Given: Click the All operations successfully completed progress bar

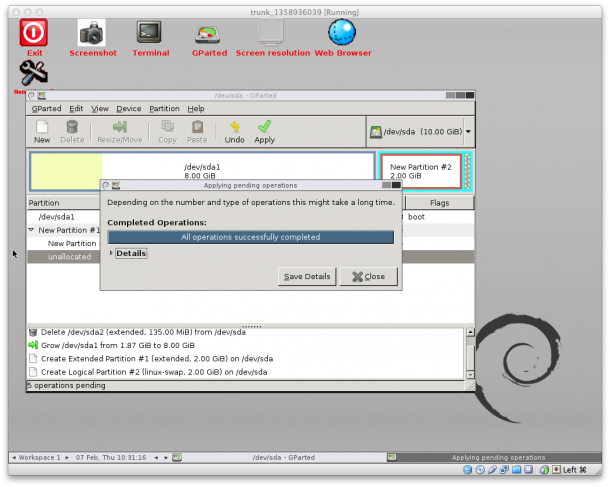Looking at the screenshot, I should 251,237.
